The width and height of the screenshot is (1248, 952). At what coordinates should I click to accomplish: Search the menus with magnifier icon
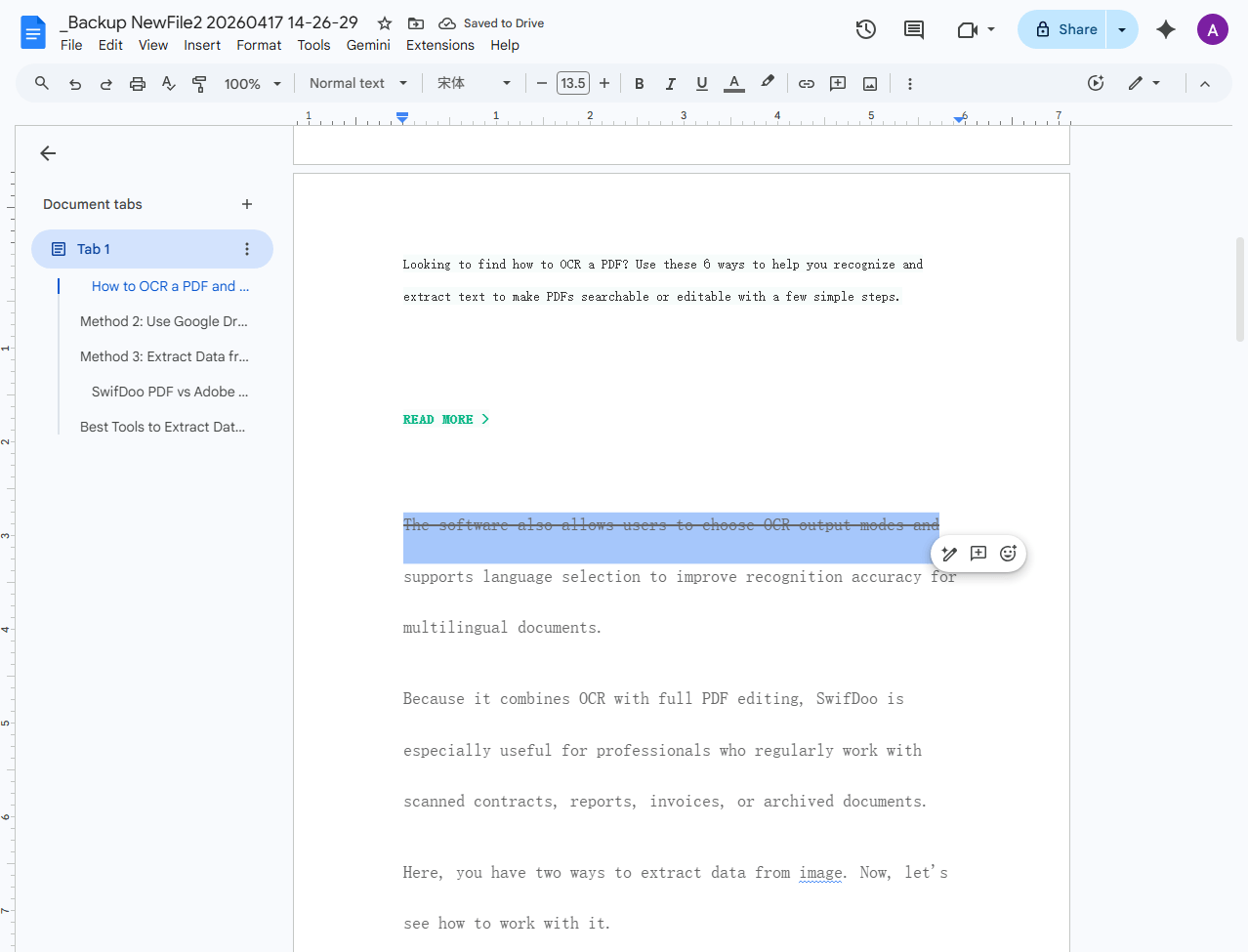click(x=42, y=84)
